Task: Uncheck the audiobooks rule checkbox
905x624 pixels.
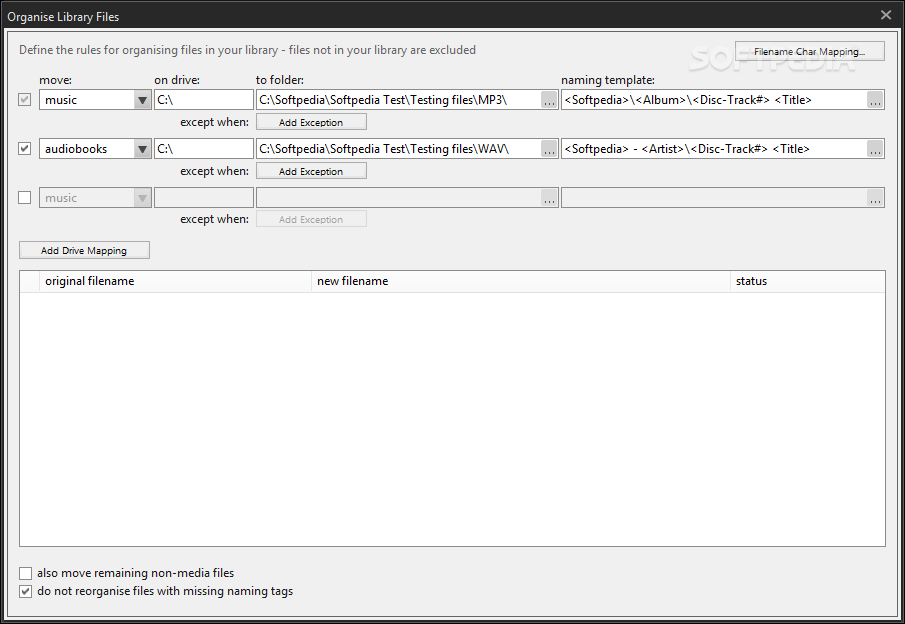Action: [x=24, y=148]
